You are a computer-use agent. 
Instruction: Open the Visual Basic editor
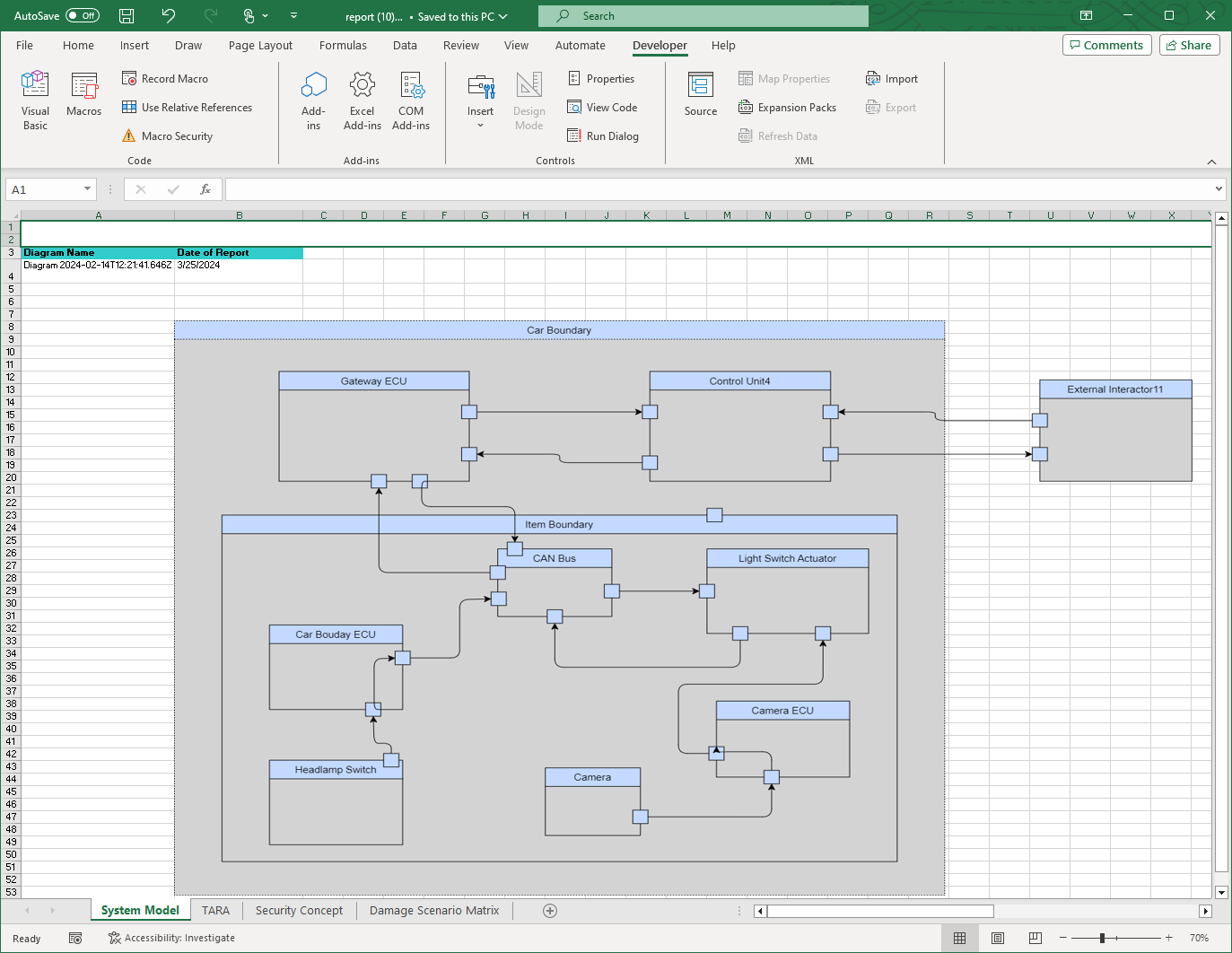tap(35, 101)
